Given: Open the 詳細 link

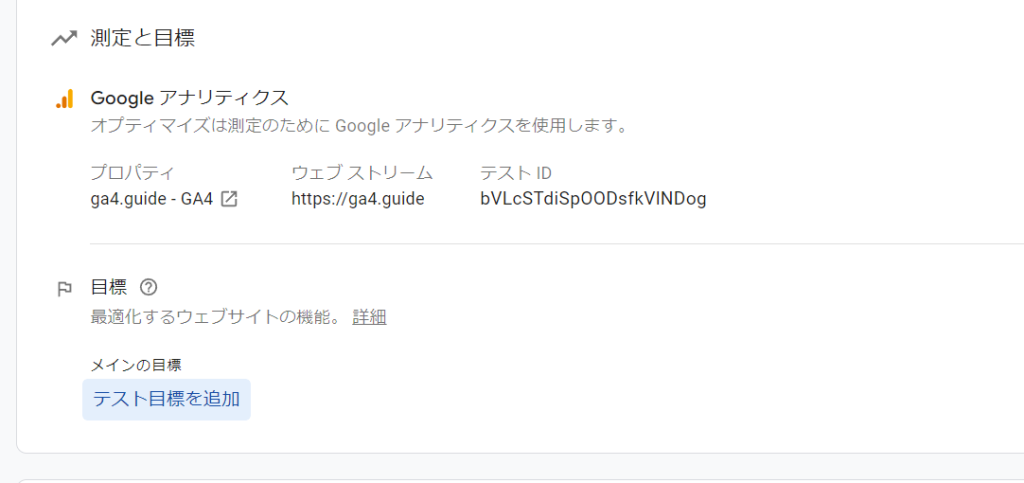Looking at the screenshot, I should (x=370, y=318).
